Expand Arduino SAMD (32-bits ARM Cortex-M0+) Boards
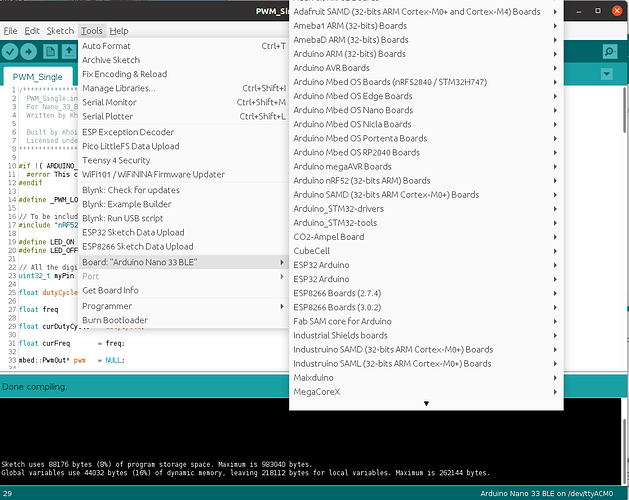This screenshot has height=500, width=629. (x=426, y=195)
